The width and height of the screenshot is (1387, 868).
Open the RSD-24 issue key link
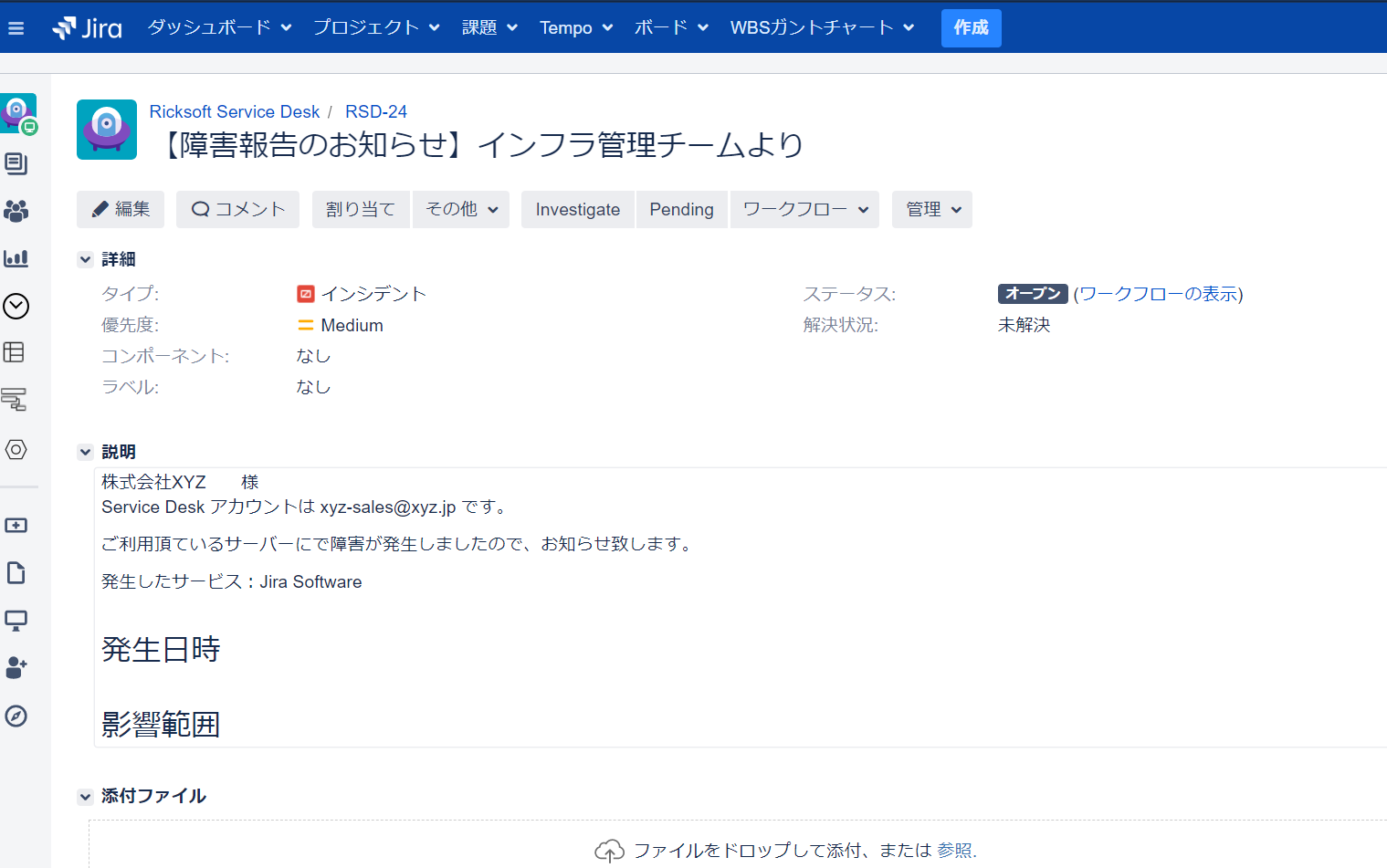[376, 111]
